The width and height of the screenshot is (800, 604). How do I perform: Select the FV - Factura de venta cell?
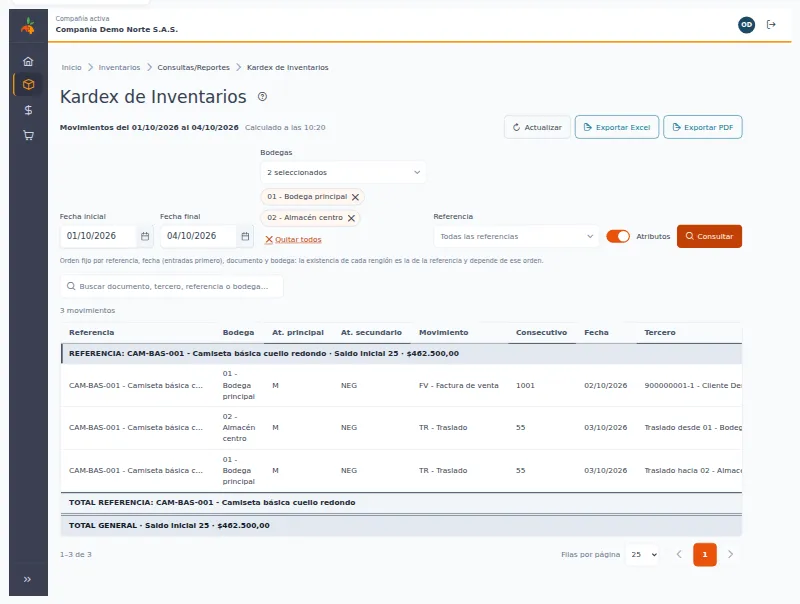pyautogui.click(x=459, y=386)
